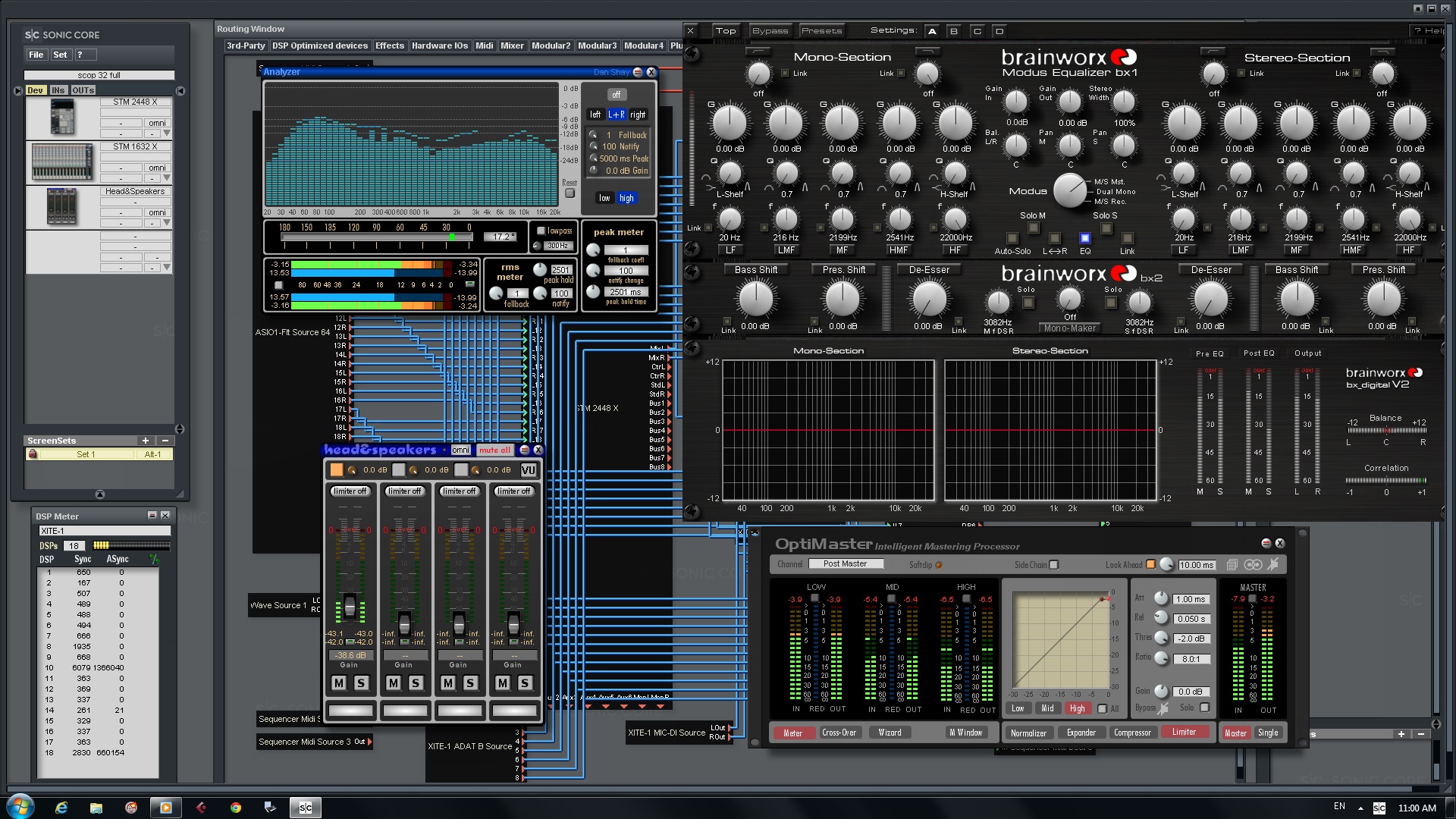Toggle the Bypass plug icon in OptiMaster

(x=1163, y=708)
